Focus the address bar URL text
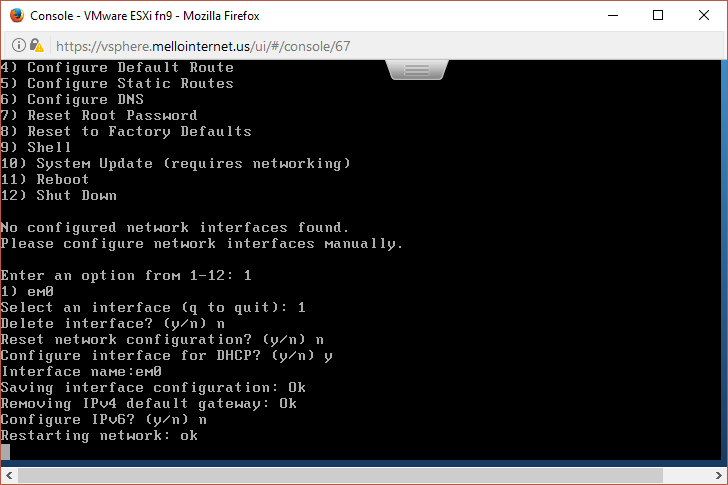This screenshot has width=728, height=485. (203, 46)
